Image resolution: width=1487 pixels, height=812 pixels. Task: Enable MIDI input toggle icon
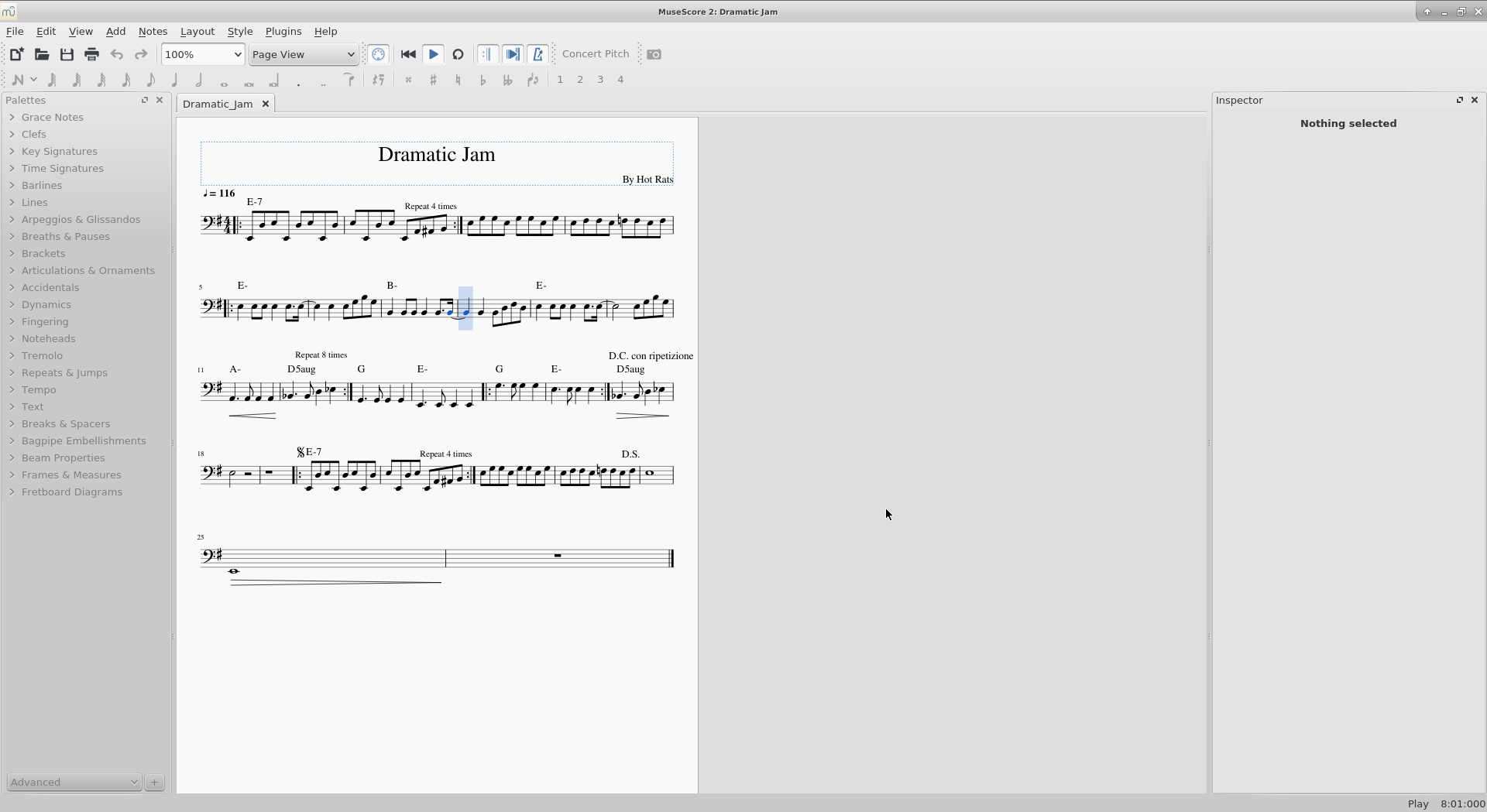[378, 54]
